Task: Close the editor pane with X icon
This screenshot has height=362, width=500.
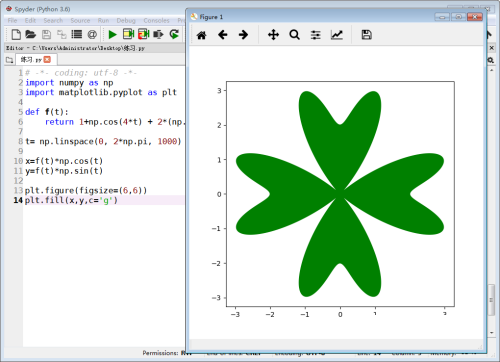Action: point(491,48)
